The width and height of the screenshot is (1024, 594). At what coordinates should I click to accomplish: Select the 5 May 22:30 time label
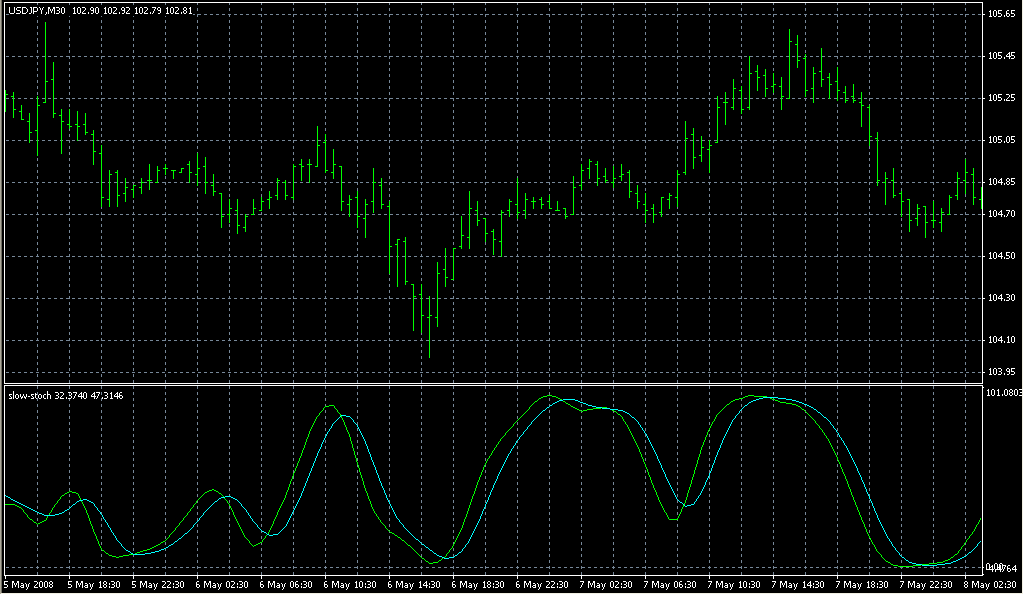(160, 584)
